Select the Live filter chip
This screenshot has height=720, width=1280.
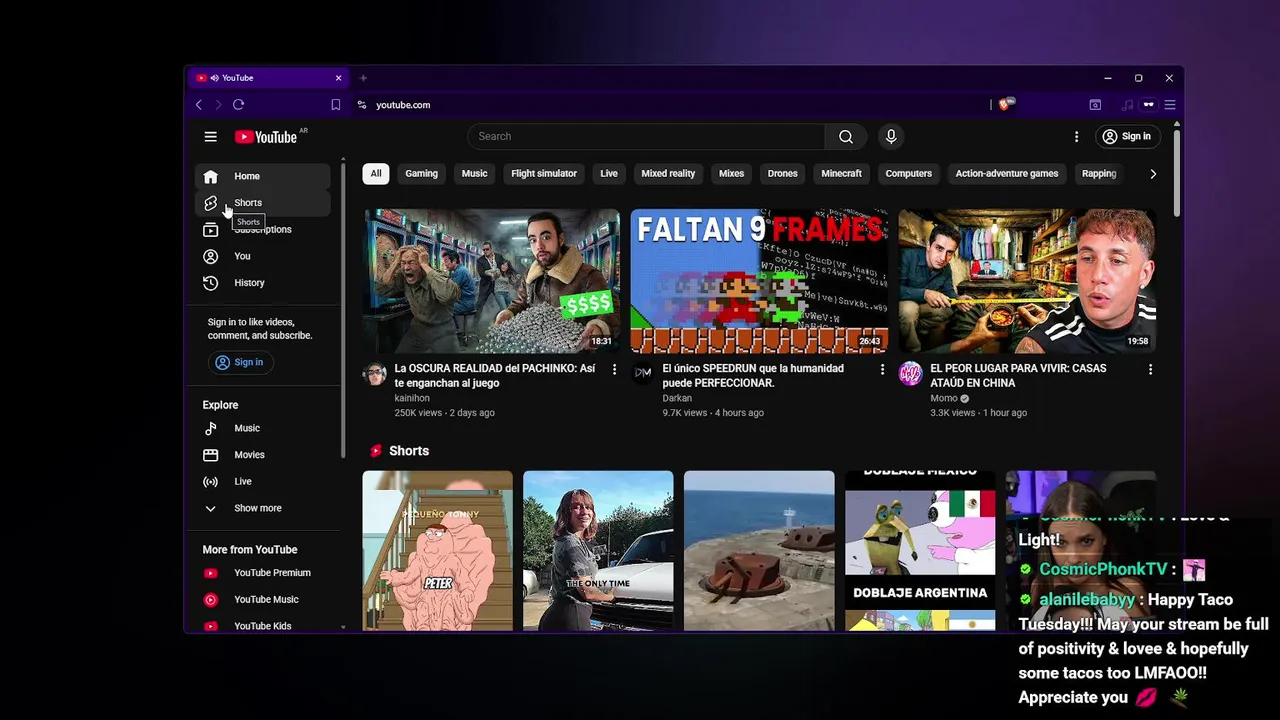609,174
